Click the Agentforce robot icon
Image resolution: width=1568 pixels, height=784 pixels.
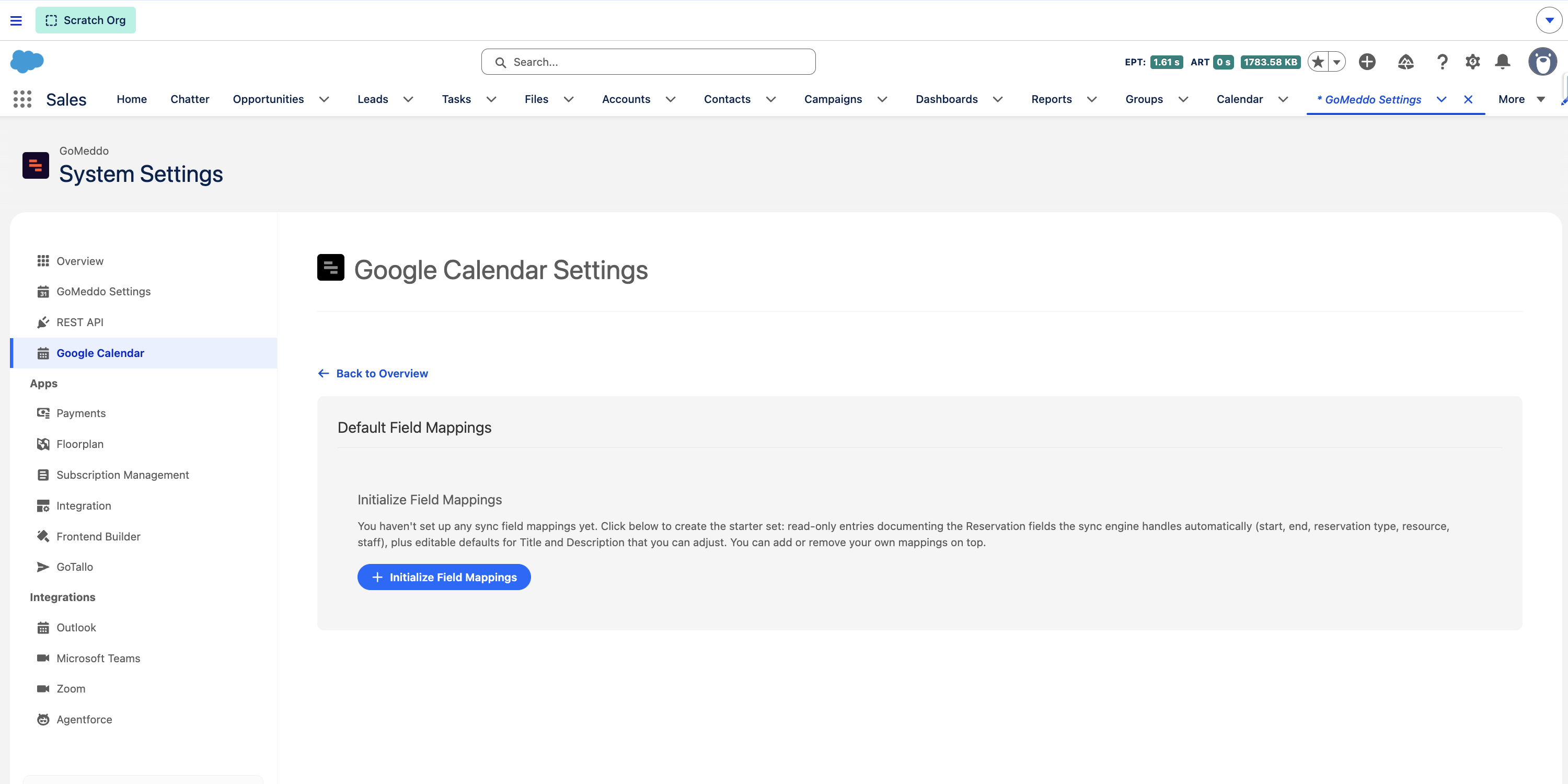[x=43, y=720]
